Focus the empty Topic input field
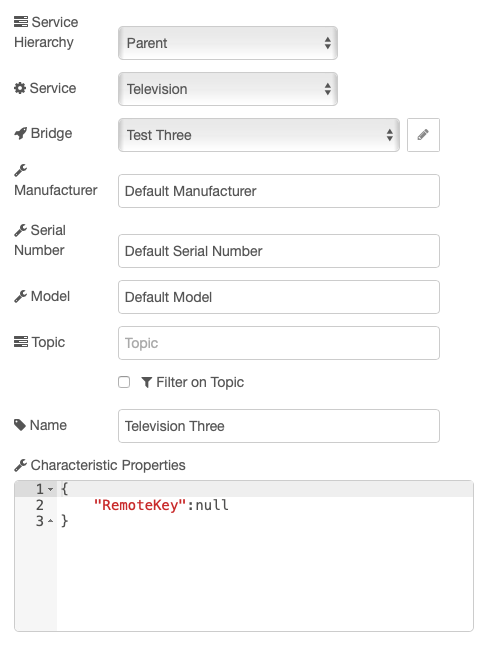 click(x=279, y=343)
